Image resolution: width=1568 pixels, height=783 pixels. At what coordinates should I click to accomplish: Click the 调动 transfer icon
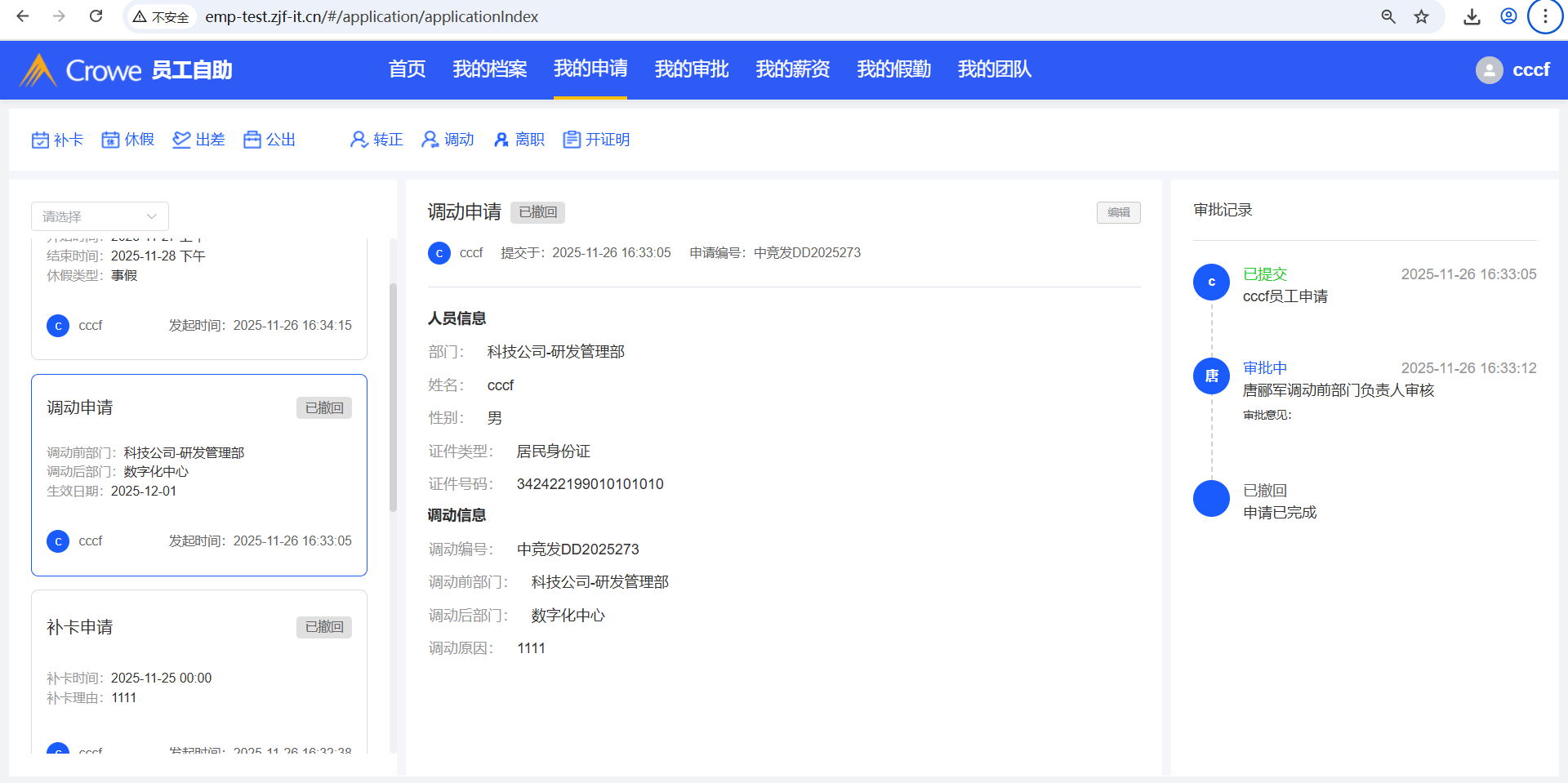tap(430, 140)
